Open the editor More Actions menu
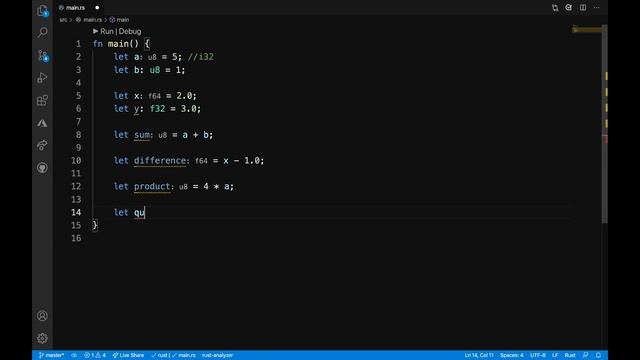This screenshot has height=360, width=640. [x=597, y=8]
